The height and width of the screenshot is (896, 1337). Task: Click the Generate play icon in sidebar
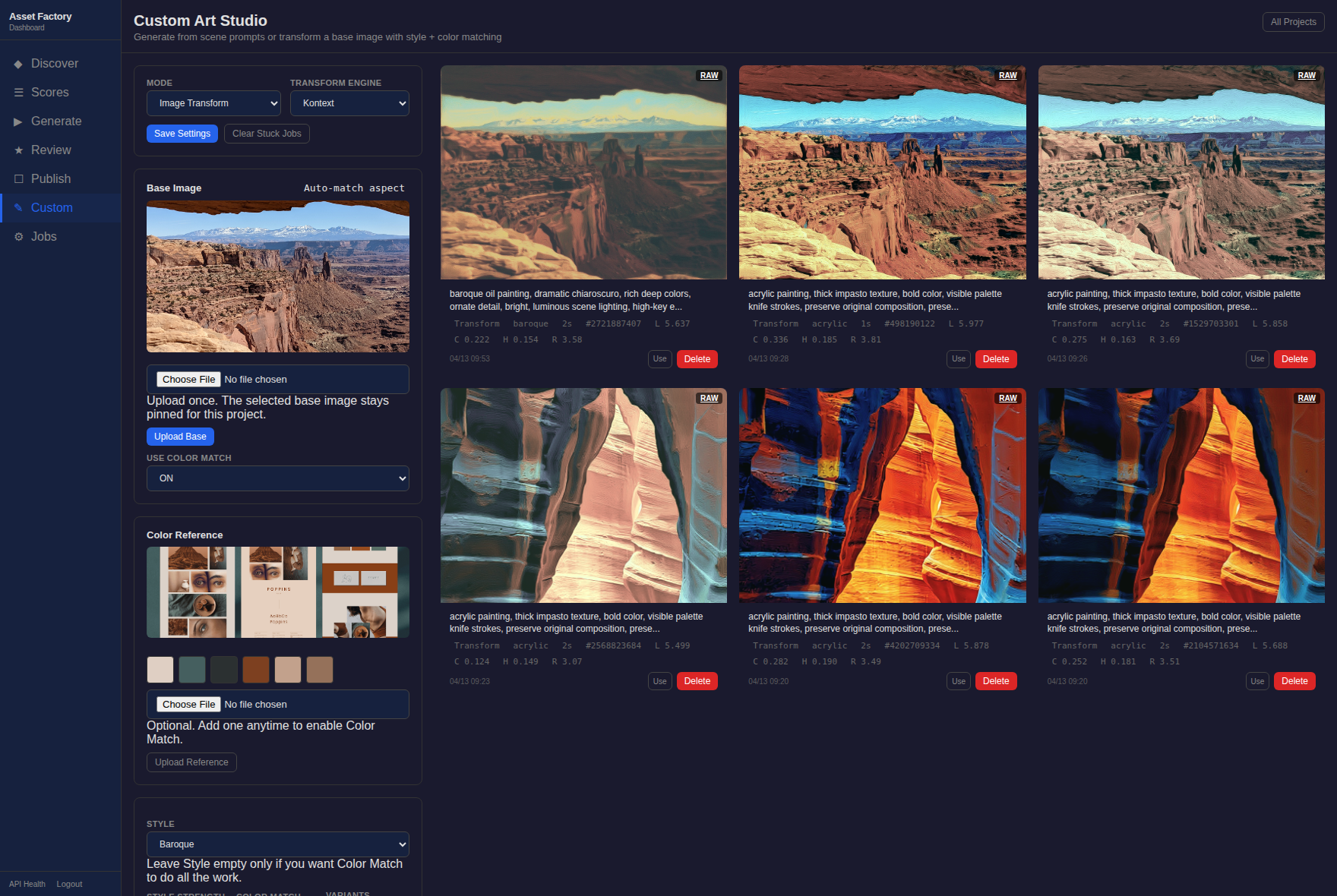tap(18, 121)
